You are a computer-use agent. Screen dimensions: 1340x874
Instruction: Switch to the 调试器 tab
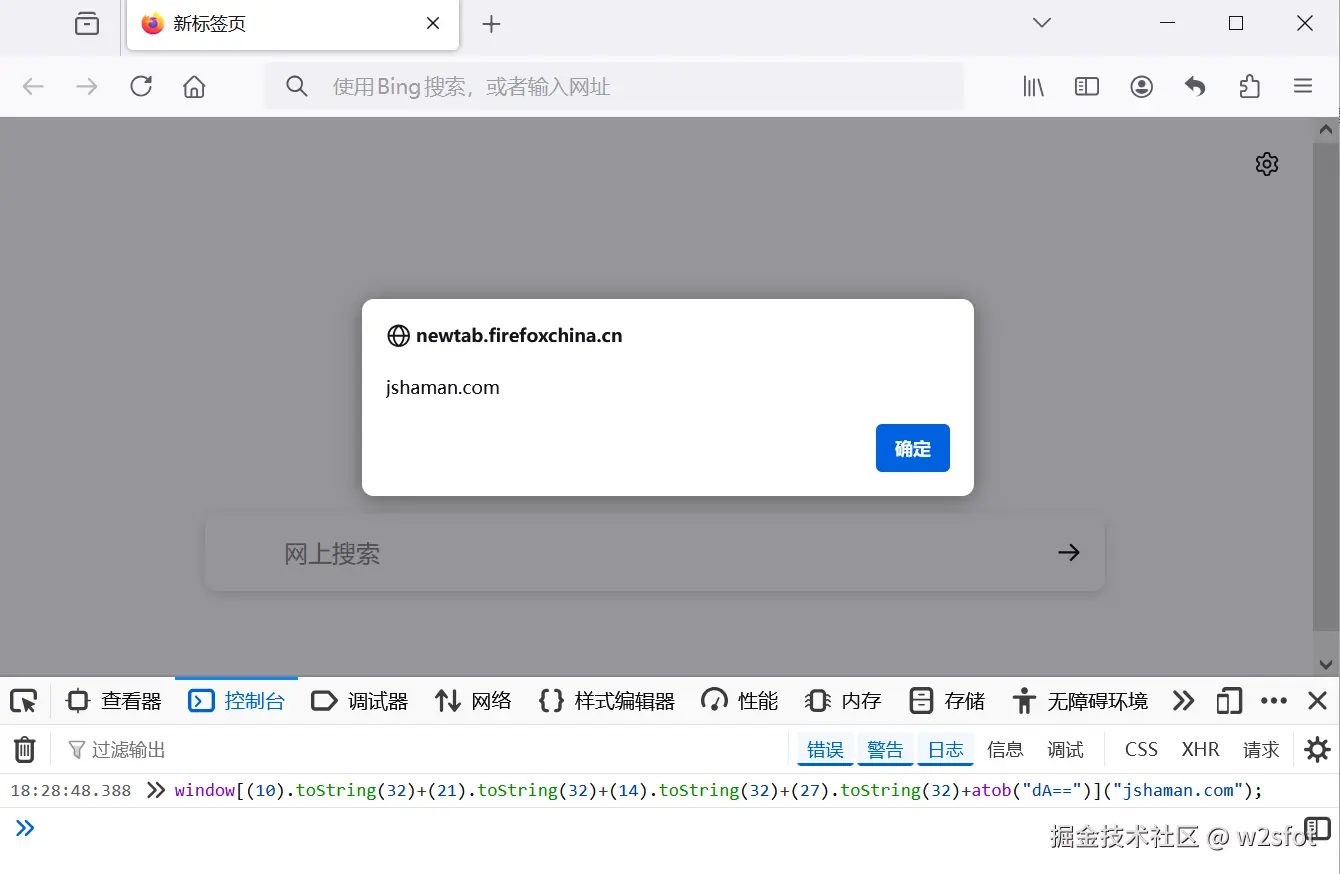coord(360,701)
